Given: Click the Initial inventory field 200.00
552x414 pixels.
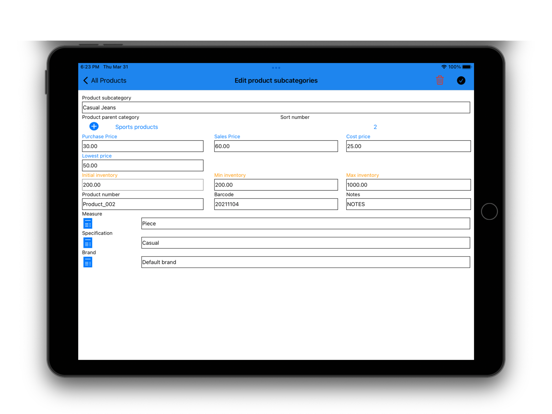Looking at the screenshot, I should [143, 185].
